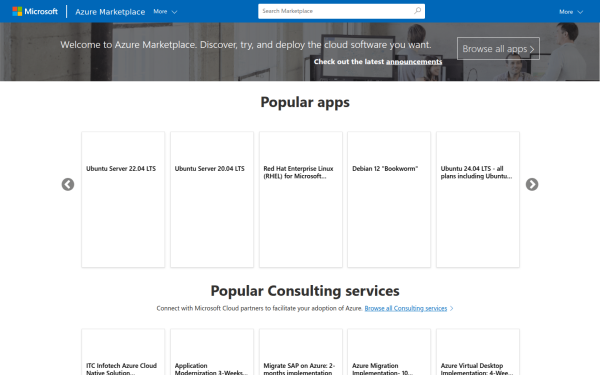Open the Debian 12 "Bookworm" card
Screen dimensions: 600x375
pyautogui.click(x=389, y=199)
